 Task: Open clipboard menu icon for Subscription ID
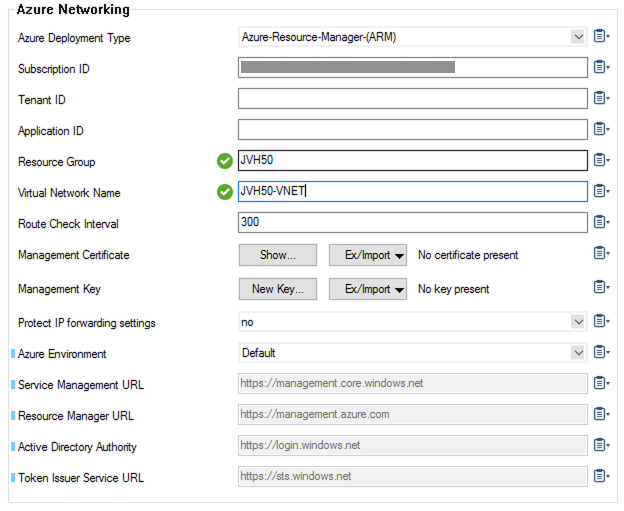coord(601,67)
